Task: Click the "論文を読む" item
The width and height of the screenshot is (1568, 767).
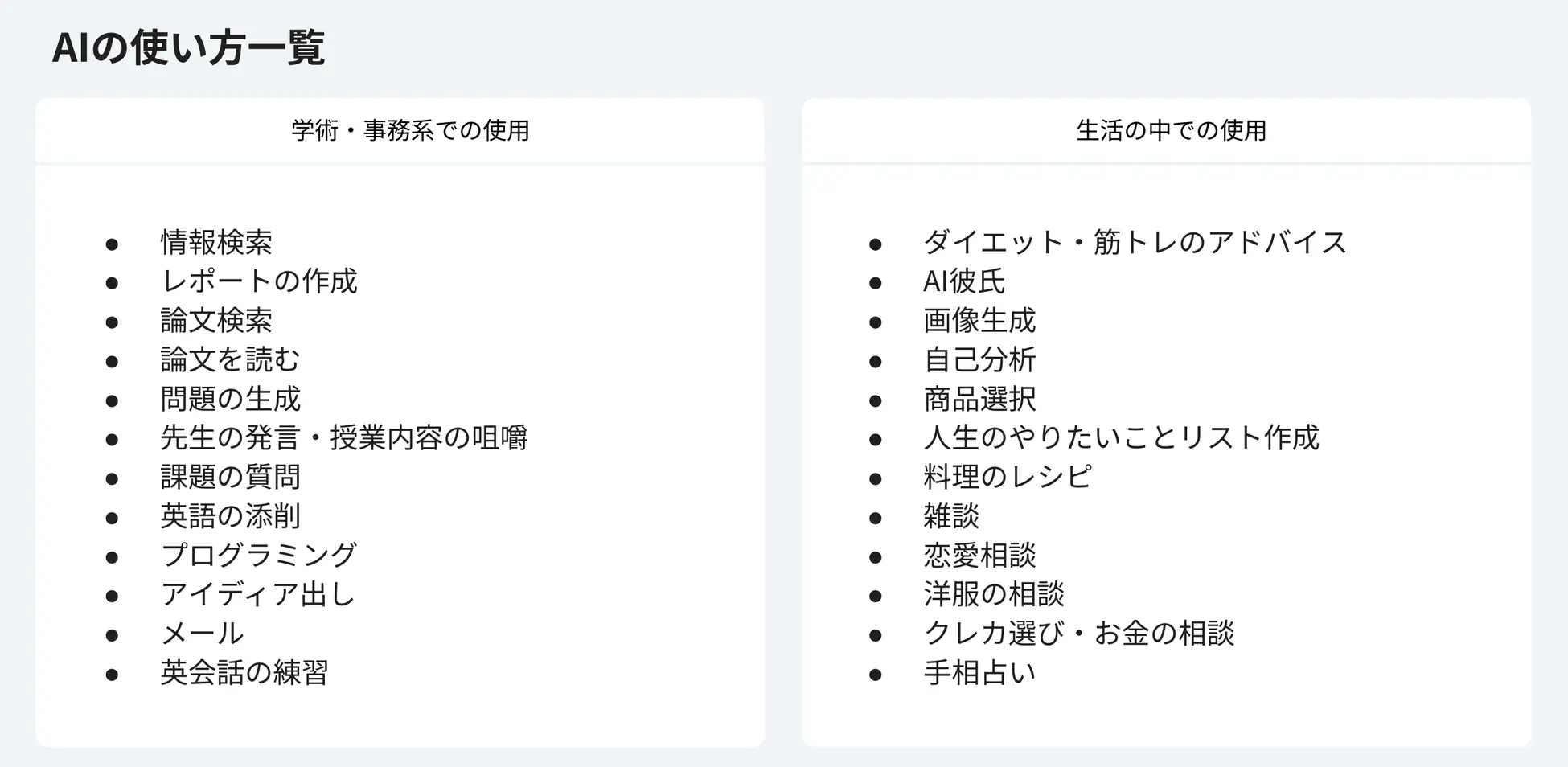Action: click(x=230, y=359)
